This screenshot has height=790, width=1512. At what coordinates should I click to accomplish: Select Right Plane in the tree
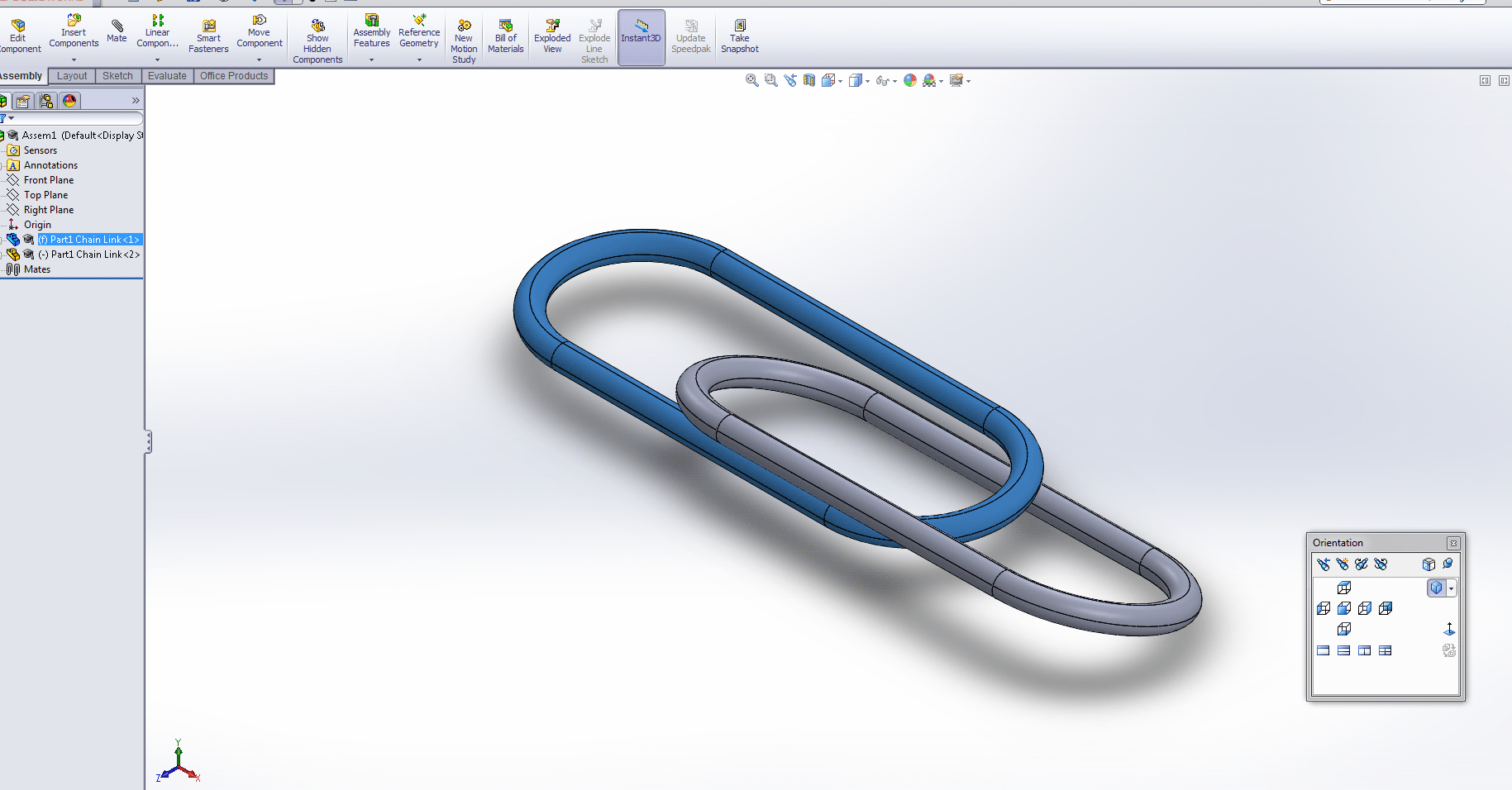[49, 210]
